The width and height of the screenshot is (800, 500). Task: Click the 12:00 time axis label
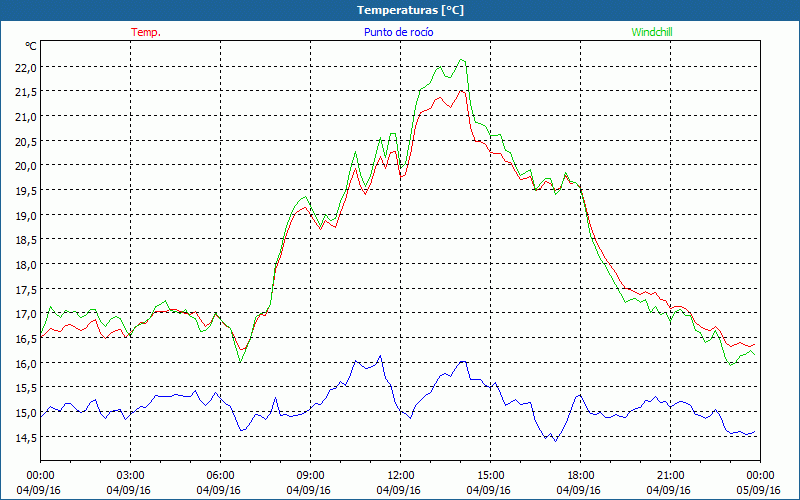[401, 475]
